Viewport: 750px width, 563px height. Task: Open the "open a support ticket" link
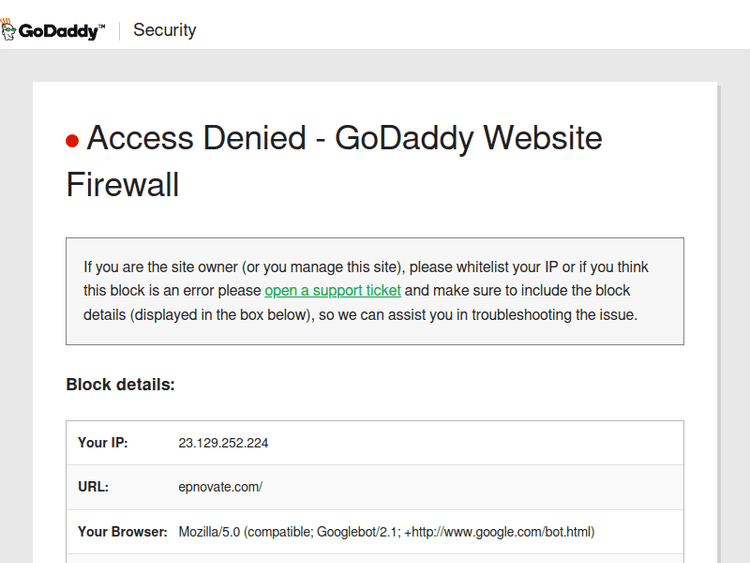[332, 291]
